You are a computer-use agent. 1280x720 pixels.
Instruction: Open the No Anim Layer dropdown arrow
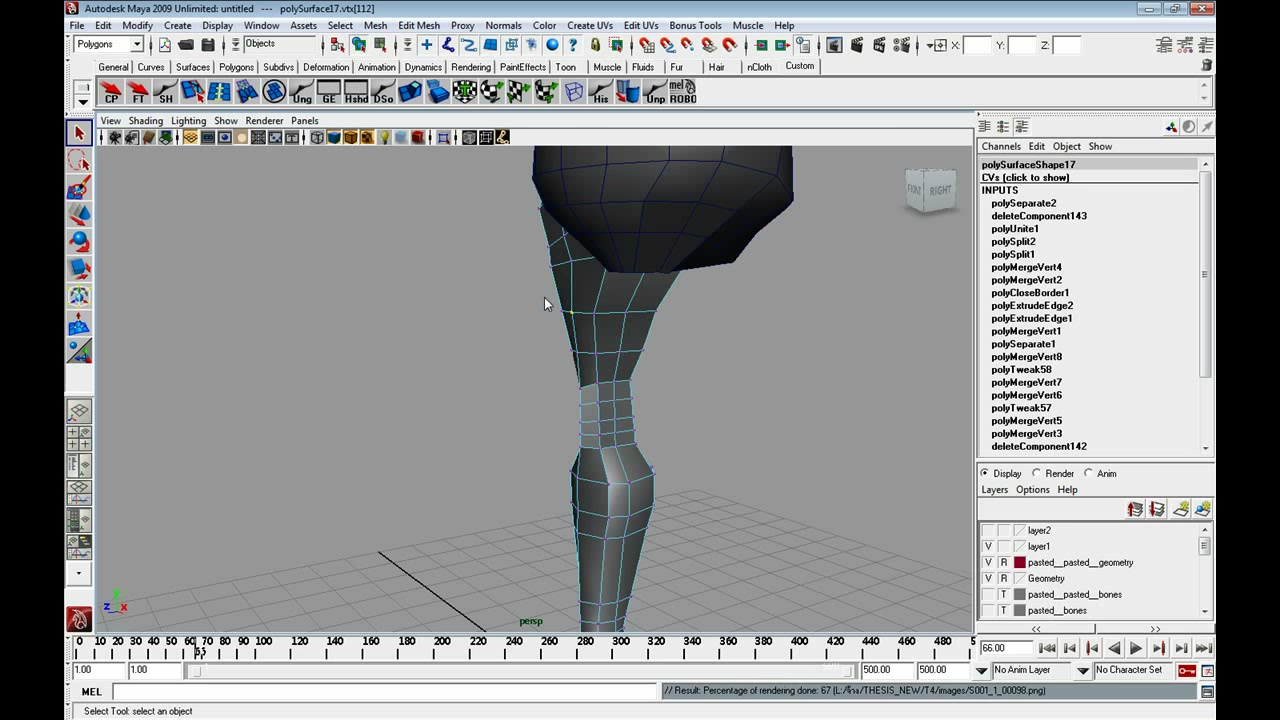[982, 670]
